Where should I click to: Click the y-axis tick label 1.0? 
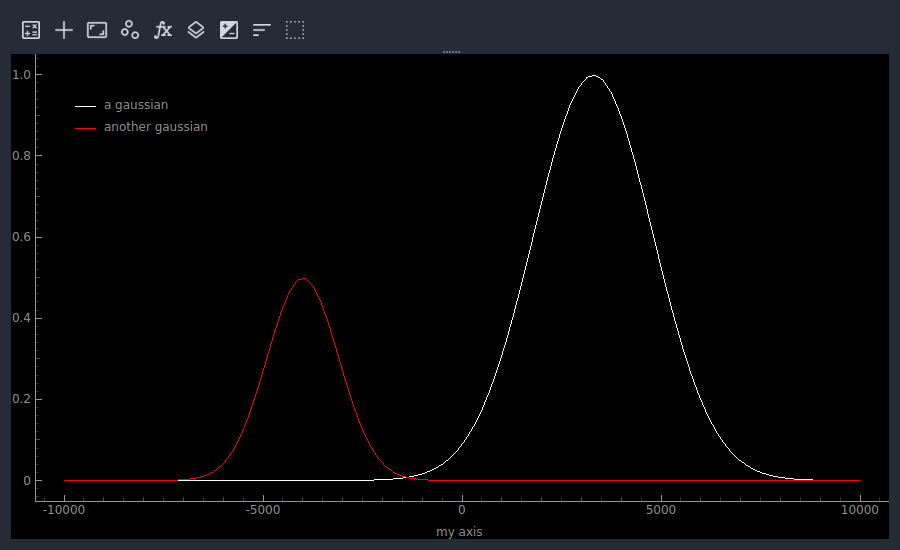(x=22, y=75)
